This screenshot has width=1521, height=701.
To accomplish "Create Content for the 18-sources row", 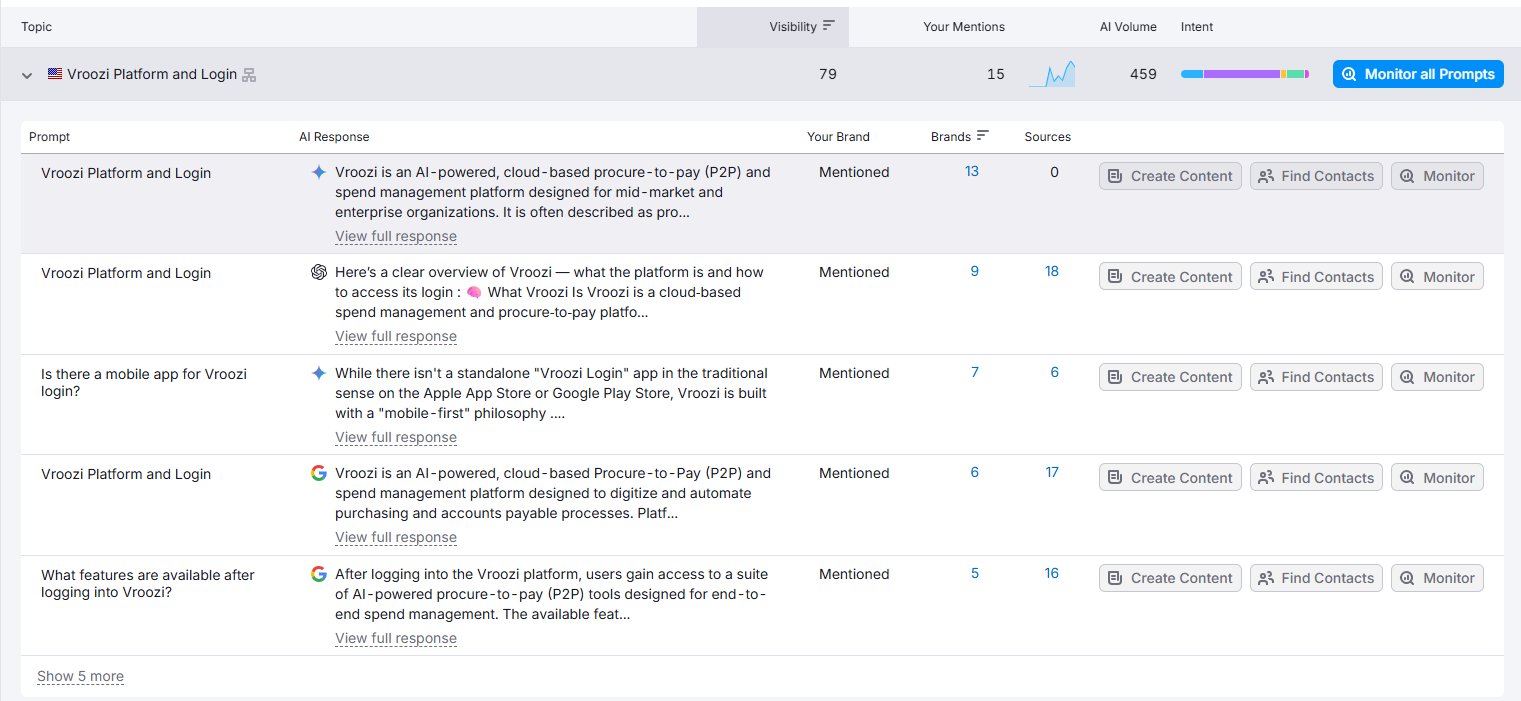I will pyautogui.click(x=1170, y=276).
